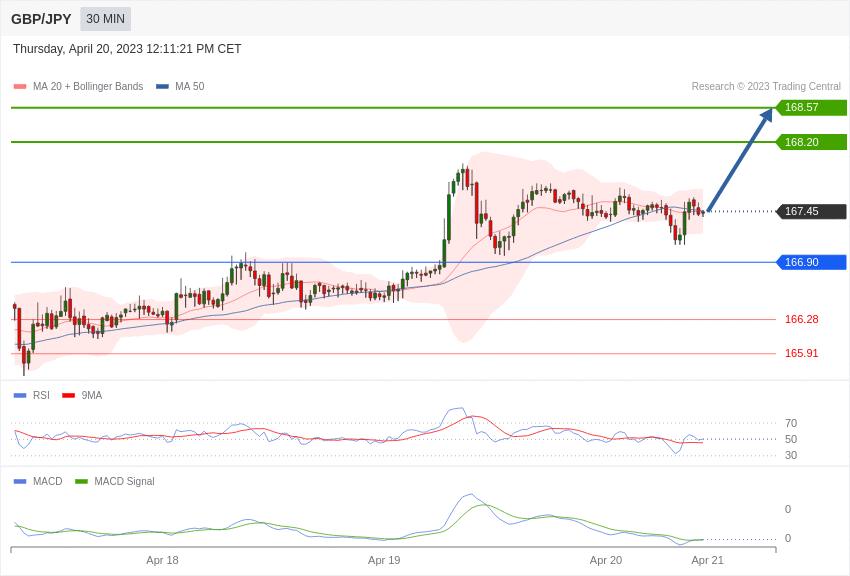Click the 168.57 resistance price tag
The height and width of the screenshot is (576, 850).
[x=812, y=107]
